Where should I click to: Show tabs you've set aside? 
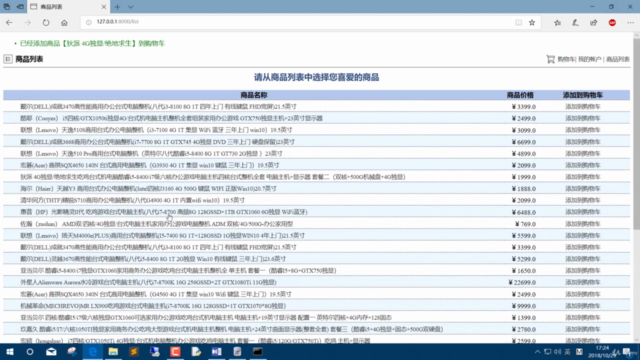tap(7, 7)
